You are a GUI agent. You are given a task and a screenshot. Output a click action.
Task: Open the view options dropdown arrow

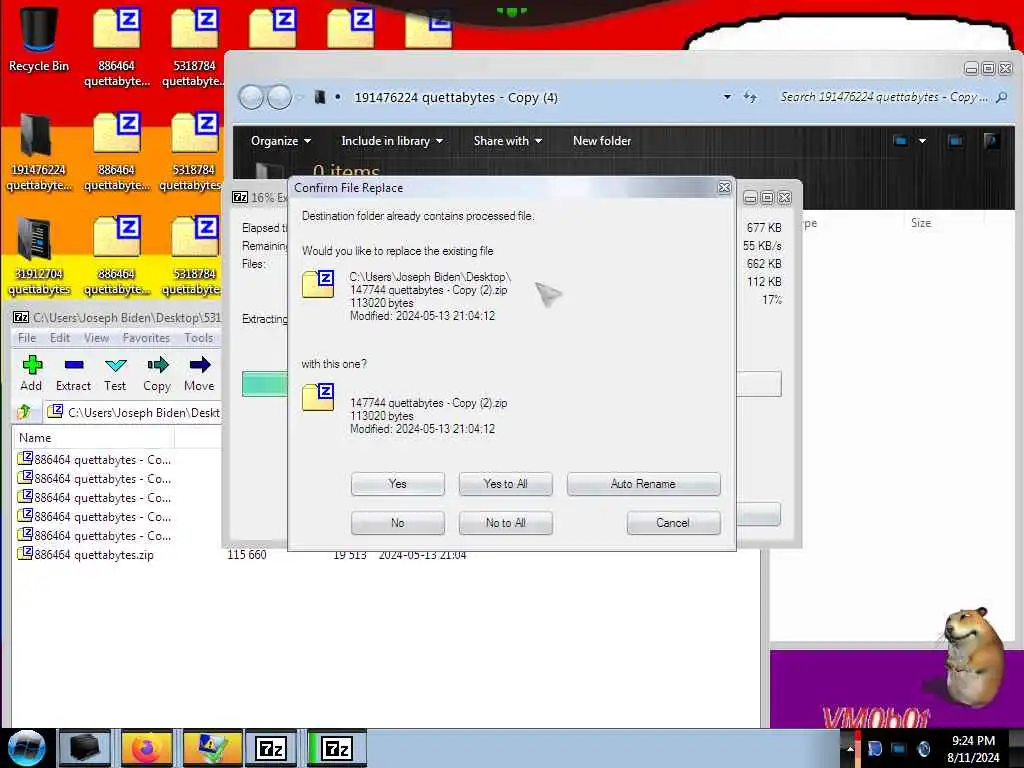point(922,140)
